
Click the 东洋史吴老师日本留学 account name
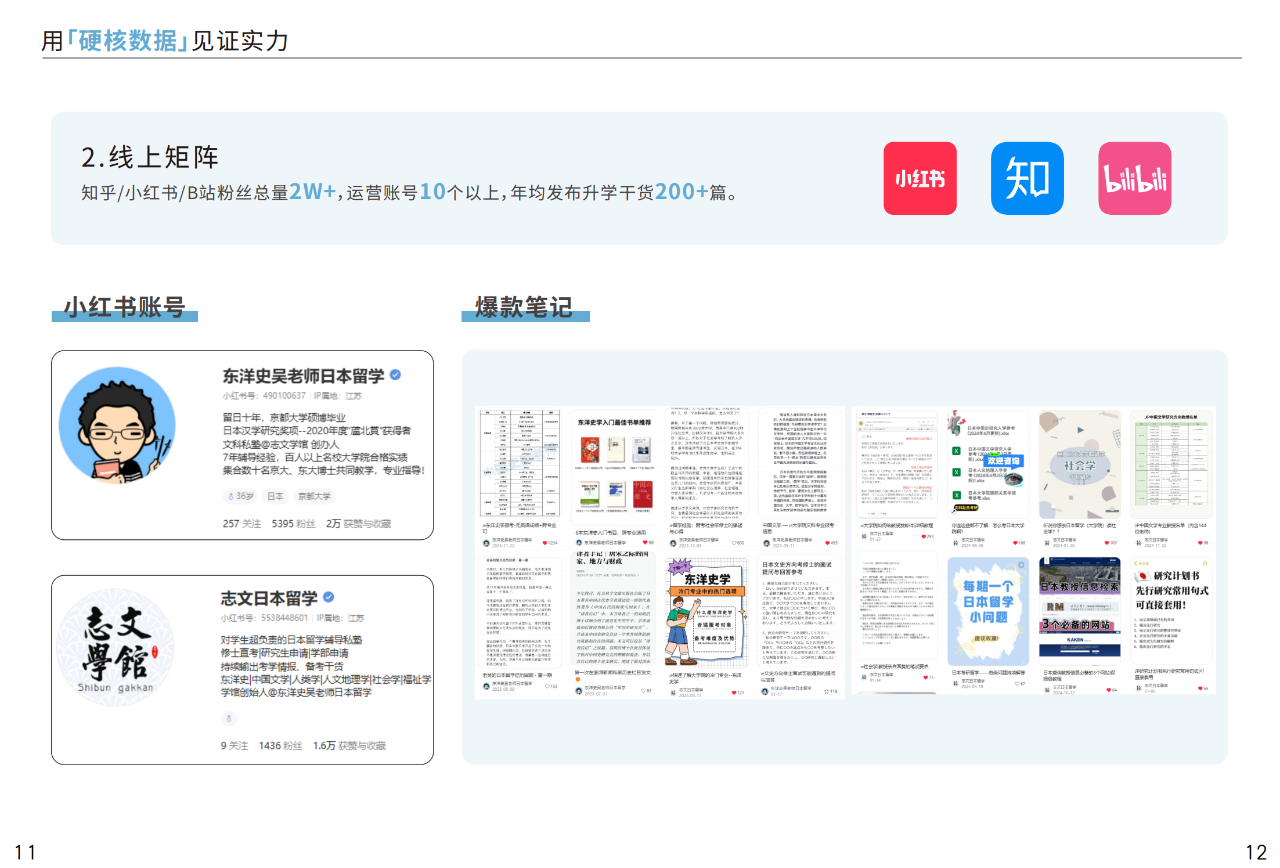point(303,376)
